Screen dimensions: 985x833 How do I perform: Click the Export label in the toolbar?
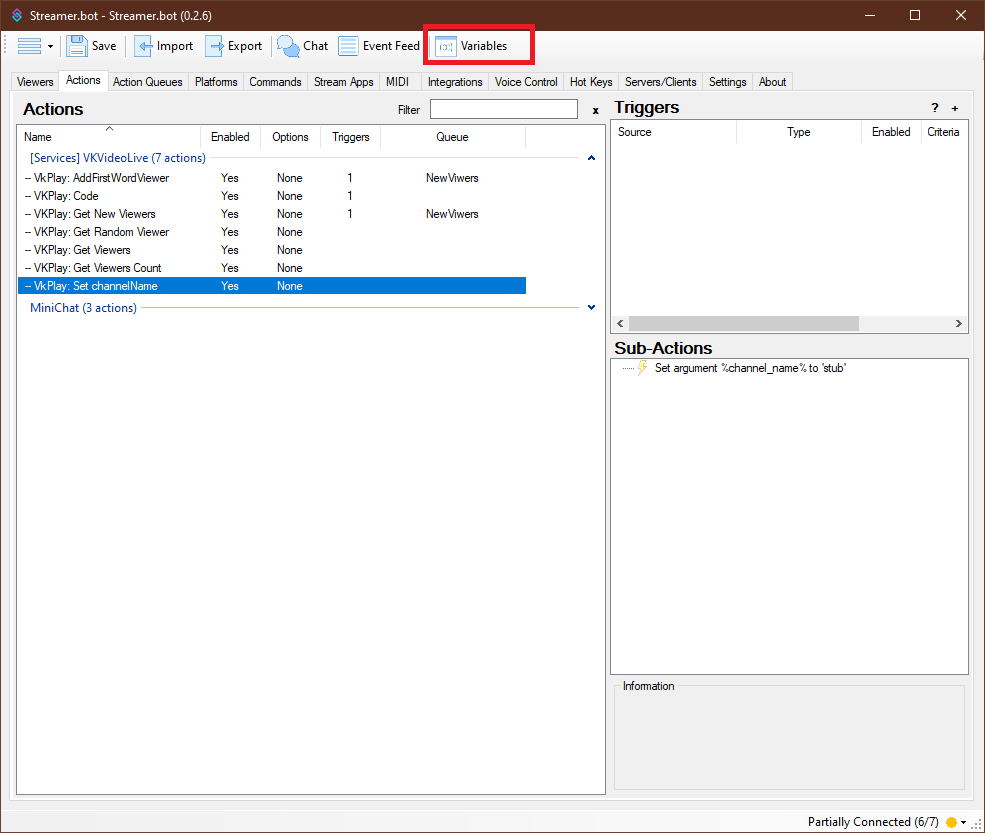coord(244,46)
